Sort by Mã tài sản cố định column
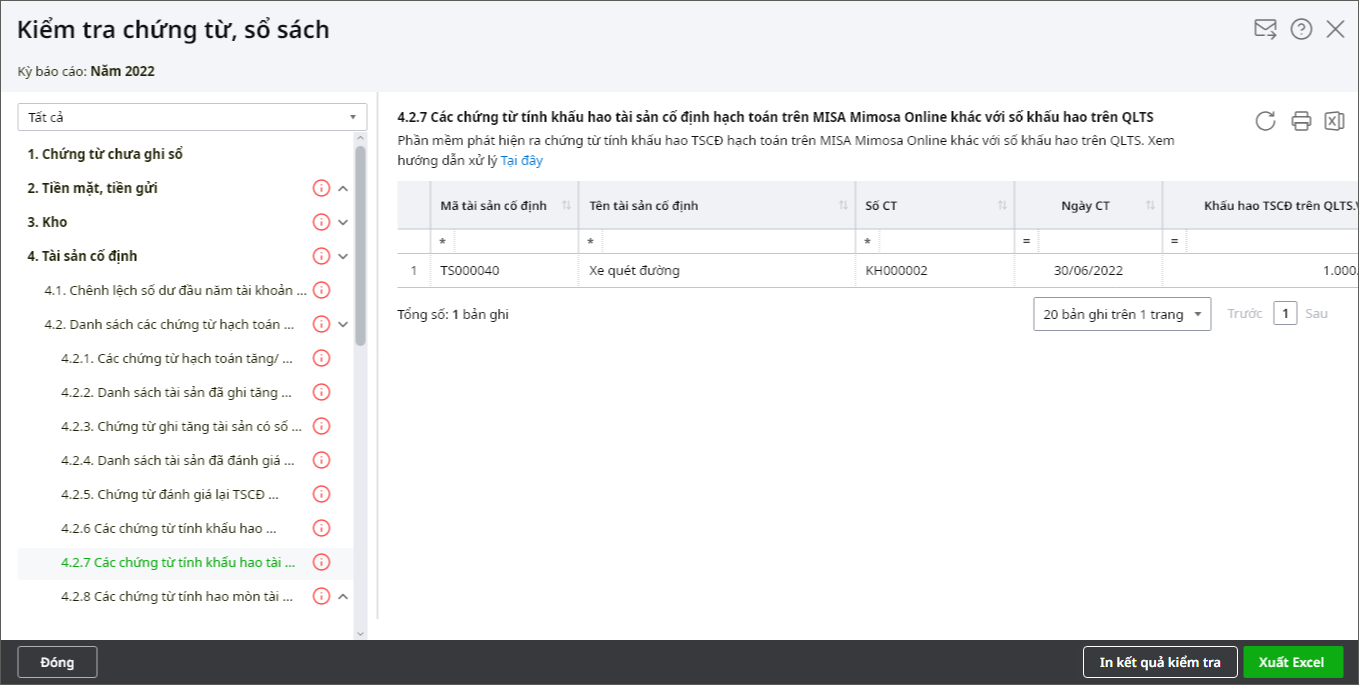This screenshot has height=685, width=1359. [566, 206]
